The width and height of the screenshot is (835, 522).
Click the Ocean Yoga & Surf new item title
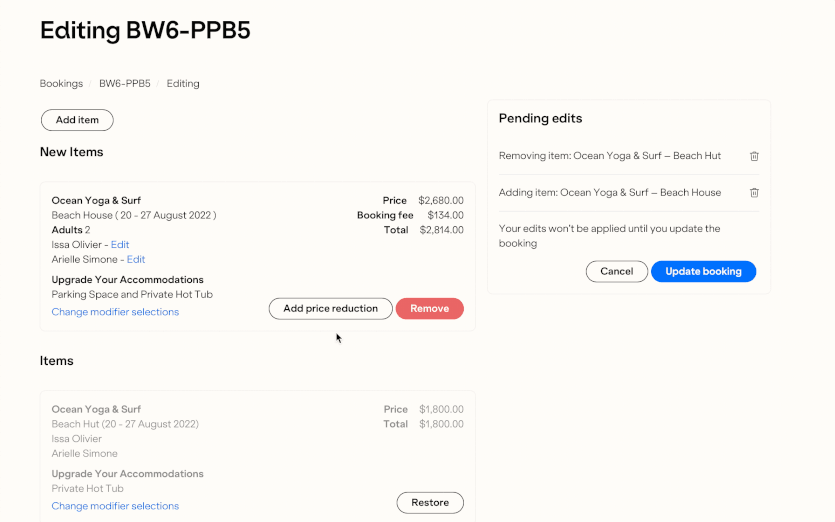pos(96,200)
